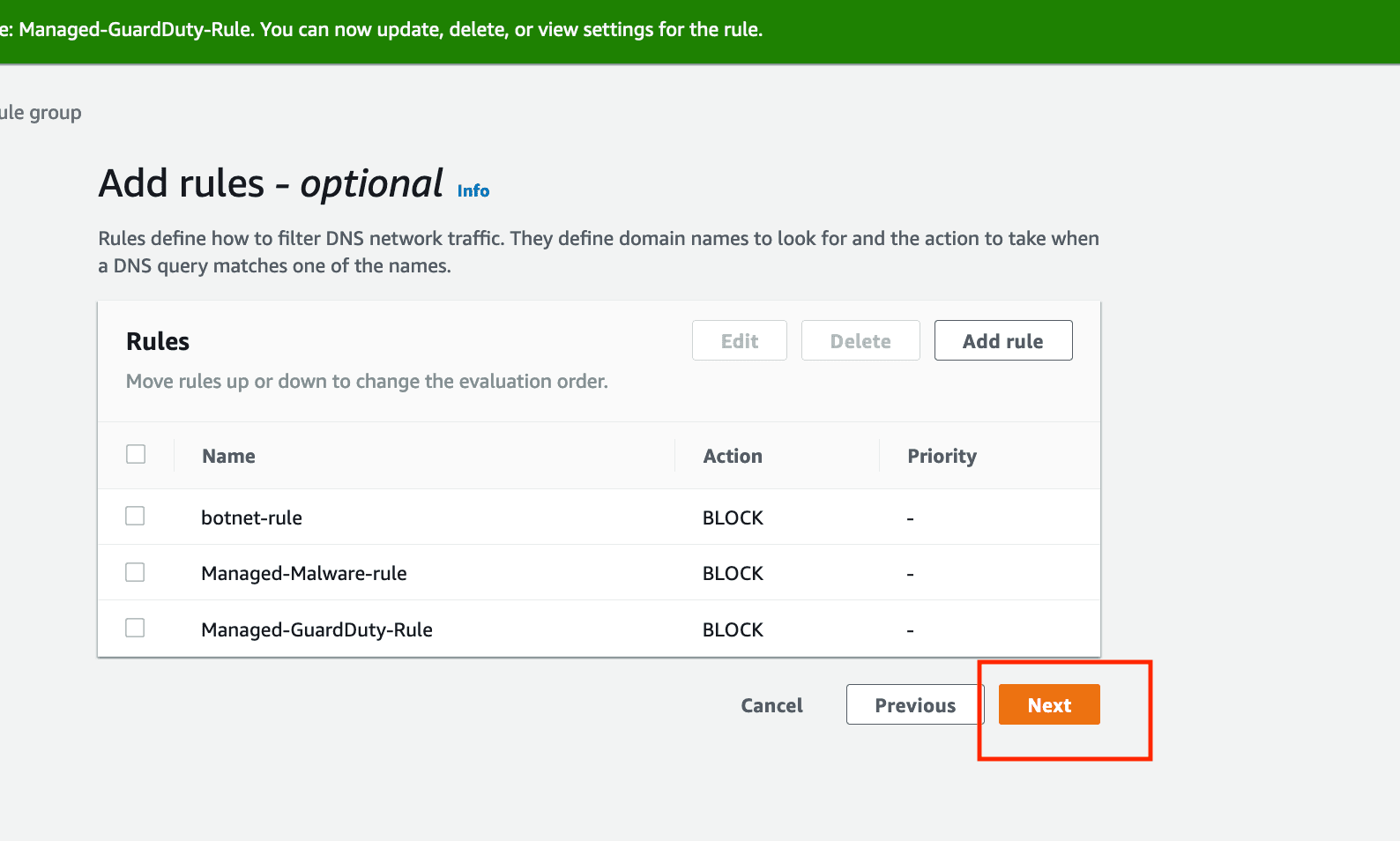Go back with the Previous button
The width and height of the screenshot is (1400, 841).
[x=914, y=704]
